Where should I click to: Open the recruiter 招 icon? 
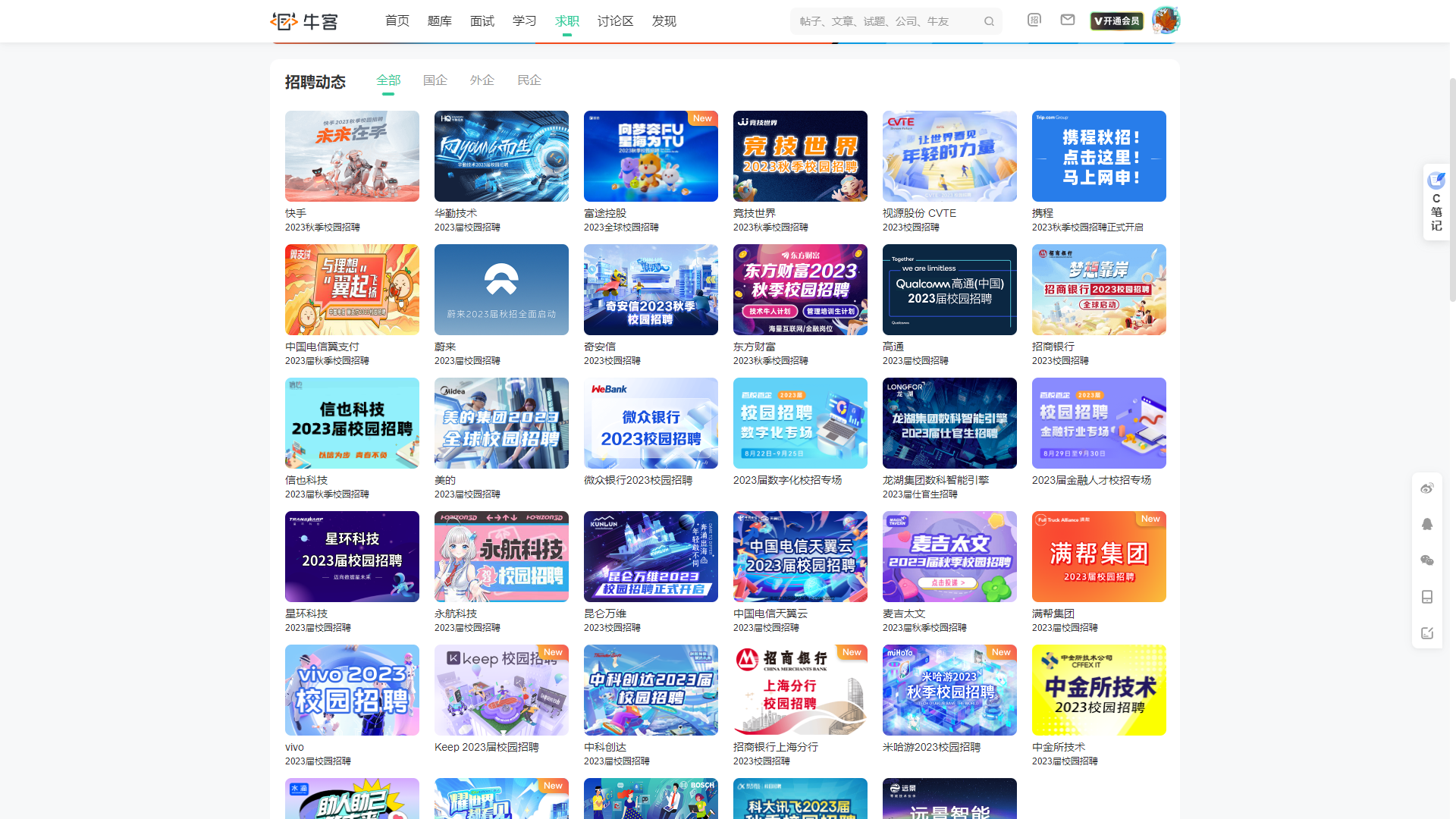1034,20
